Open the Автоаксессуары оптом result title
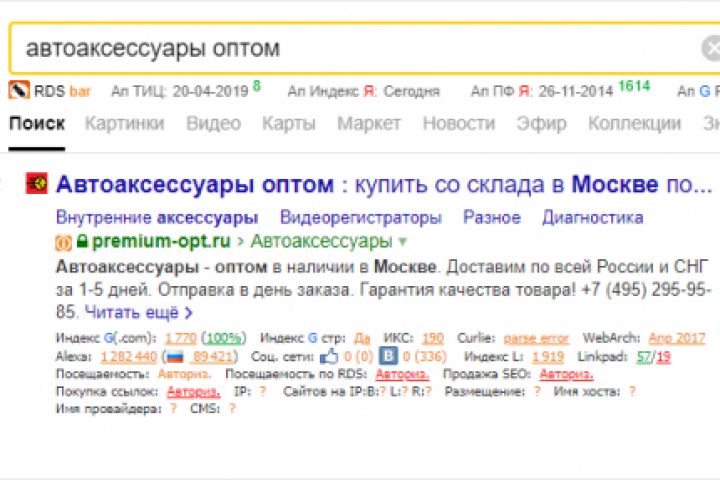720x480 pixels. click(x=384, y=185)
